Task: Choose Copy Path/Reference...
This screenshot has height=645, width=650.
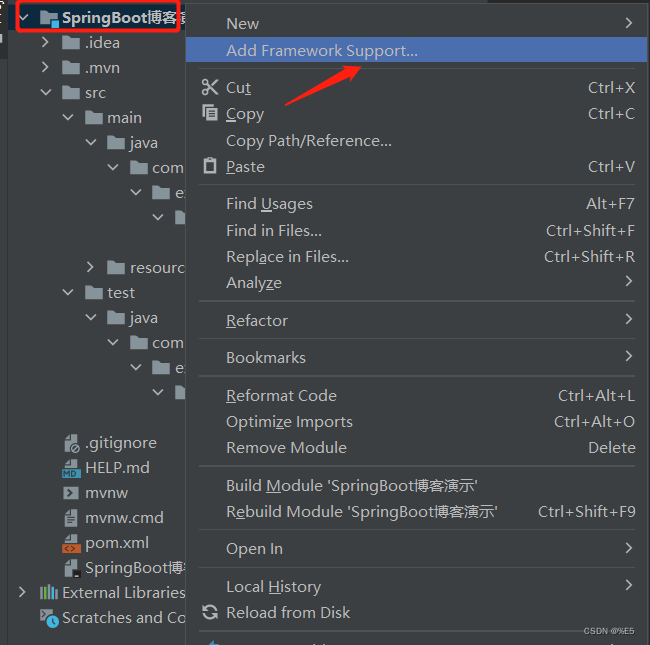Action: [416, 141]
